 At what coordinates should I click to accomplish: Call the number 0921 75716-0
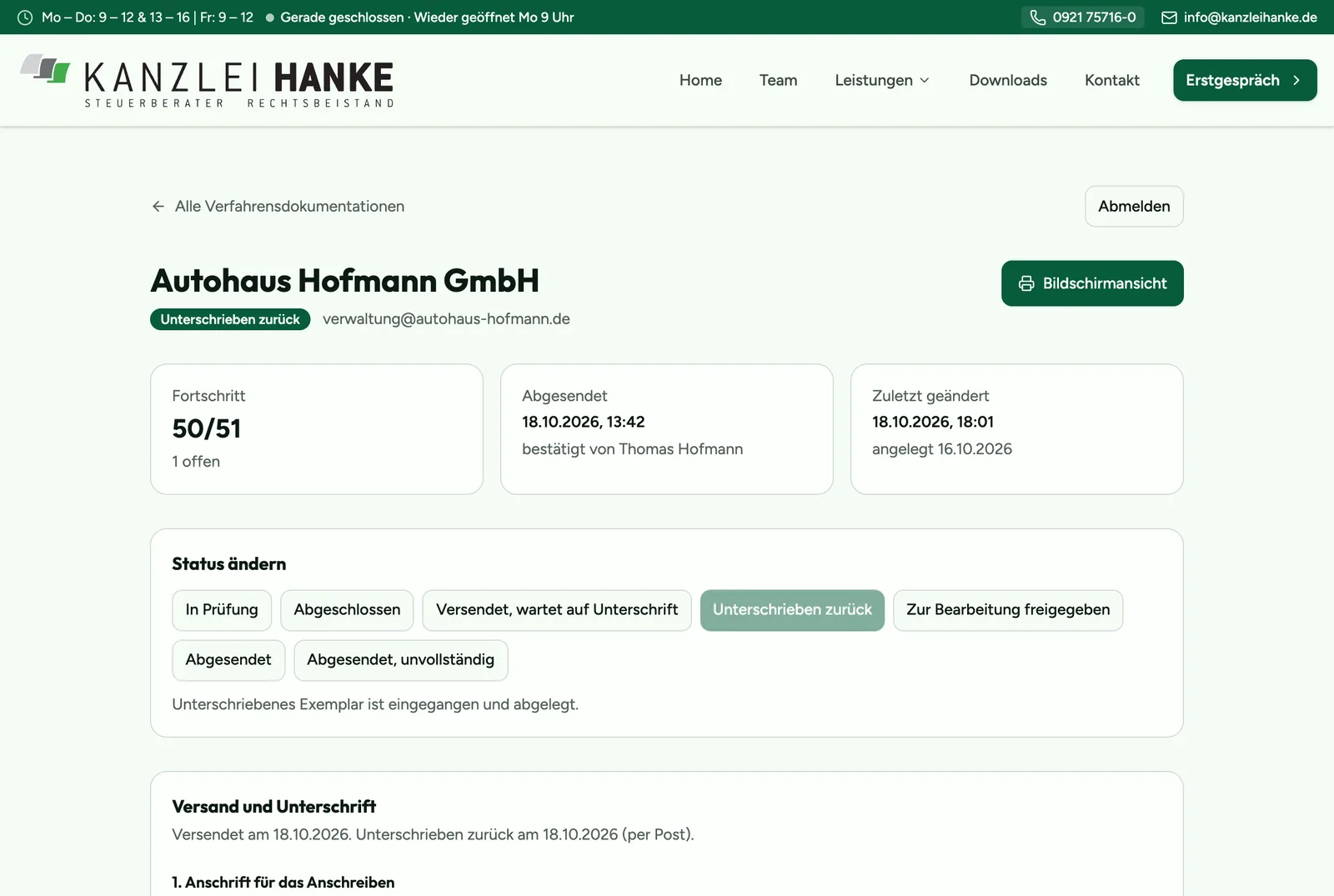(1082, 18)
